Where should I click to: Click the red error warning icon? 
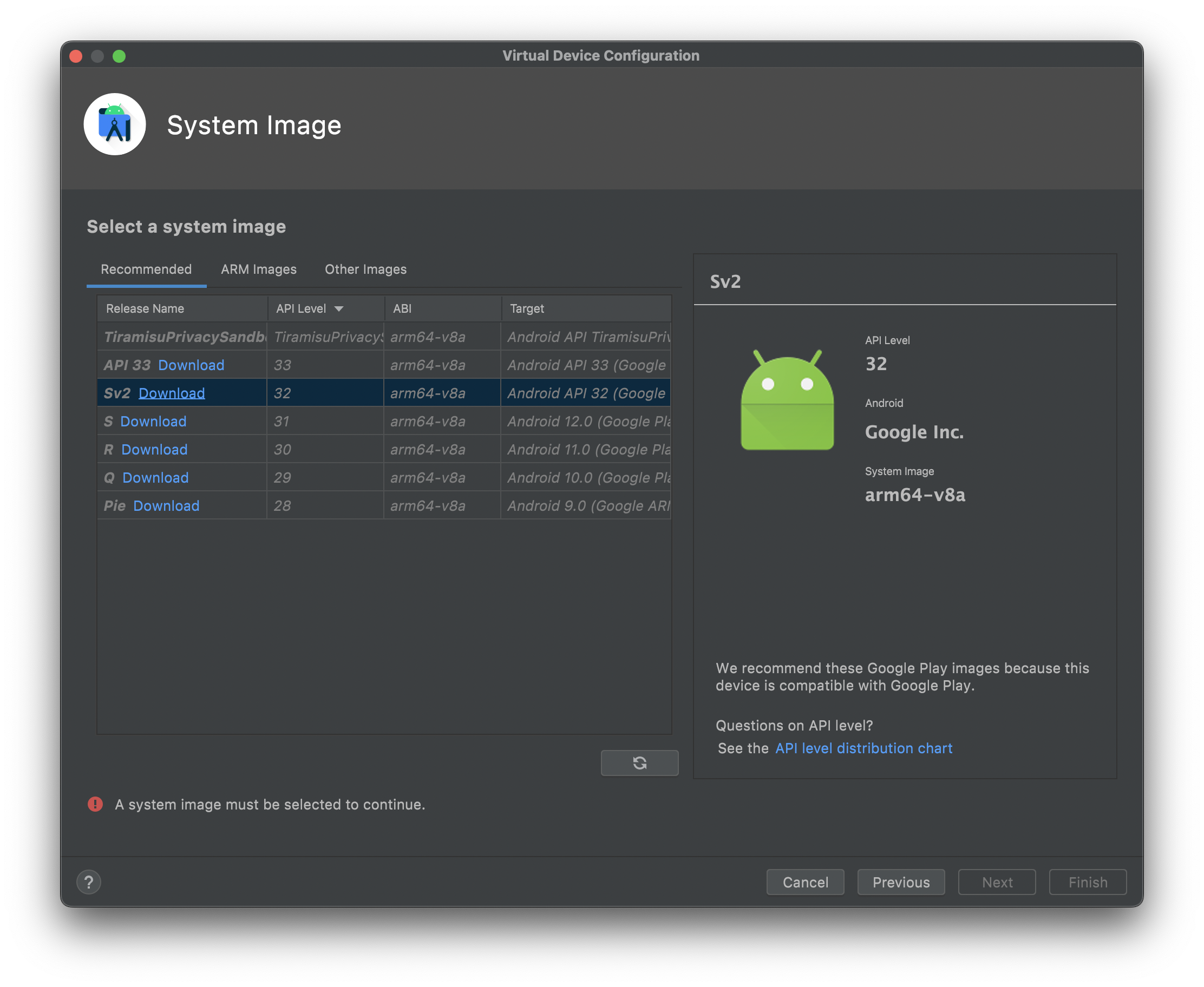(95, 804)
